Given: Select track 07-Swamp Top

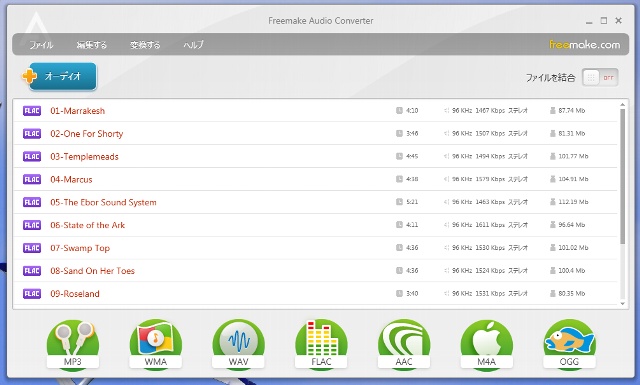Looking at the screenshot, I should [x=315, y=247].
